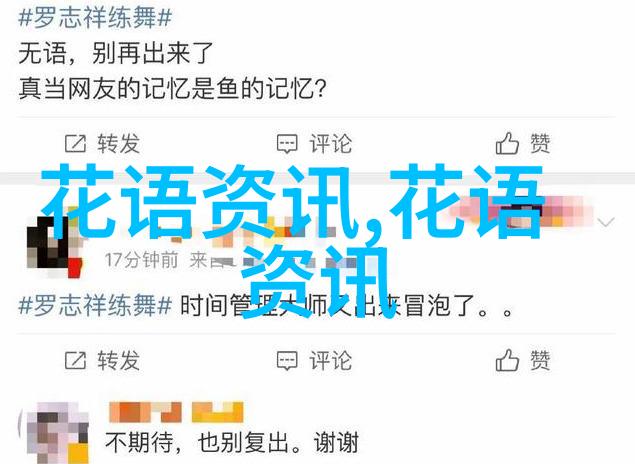The height and width of the screenshot is (464, 635).
Task: Tap the repost icon in first post
Action: pyautogui.click(x=75, y=143)
